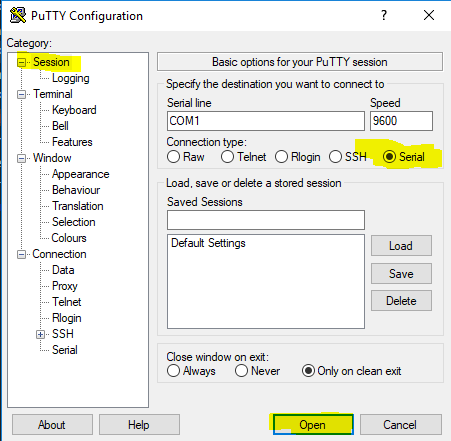Collapse the Window tree node

coord(21,158)
